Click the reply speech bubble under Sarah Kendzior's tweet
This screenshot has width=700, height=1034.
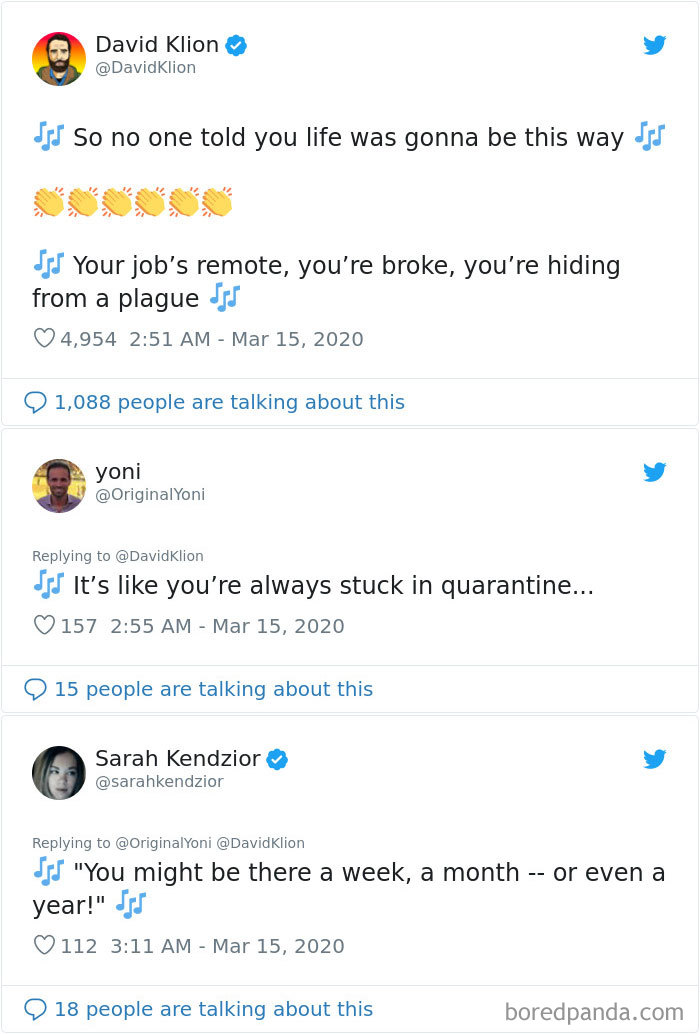[x=37, y=1008]
